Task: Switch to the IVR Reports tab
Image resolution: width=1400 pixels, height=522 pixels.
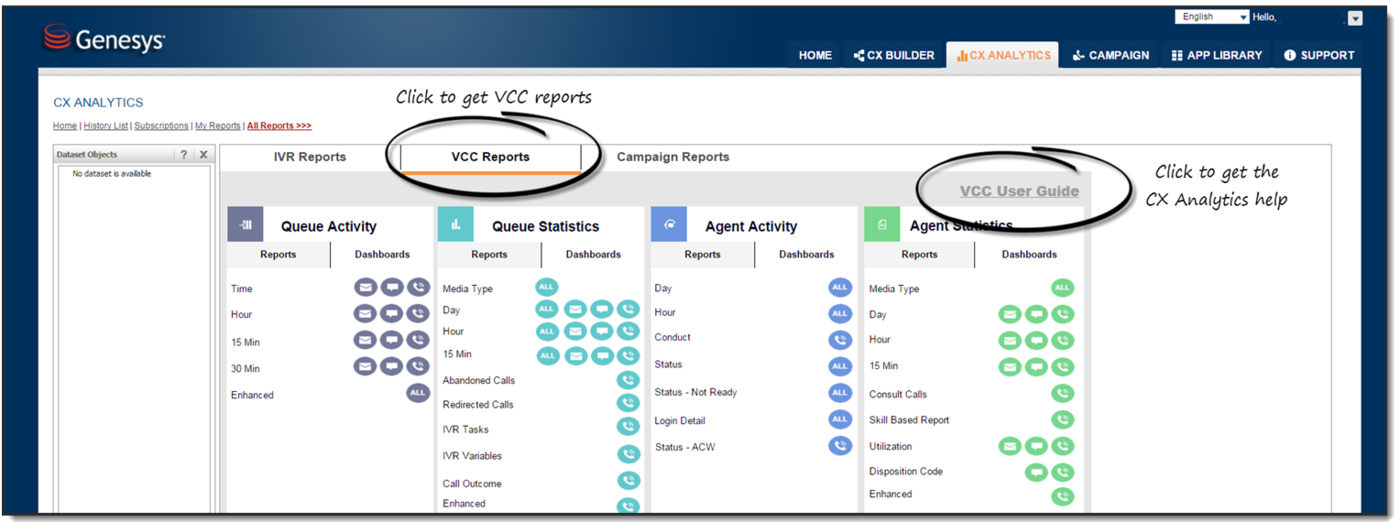Action: pyautogui.click(x=310, y=157)
